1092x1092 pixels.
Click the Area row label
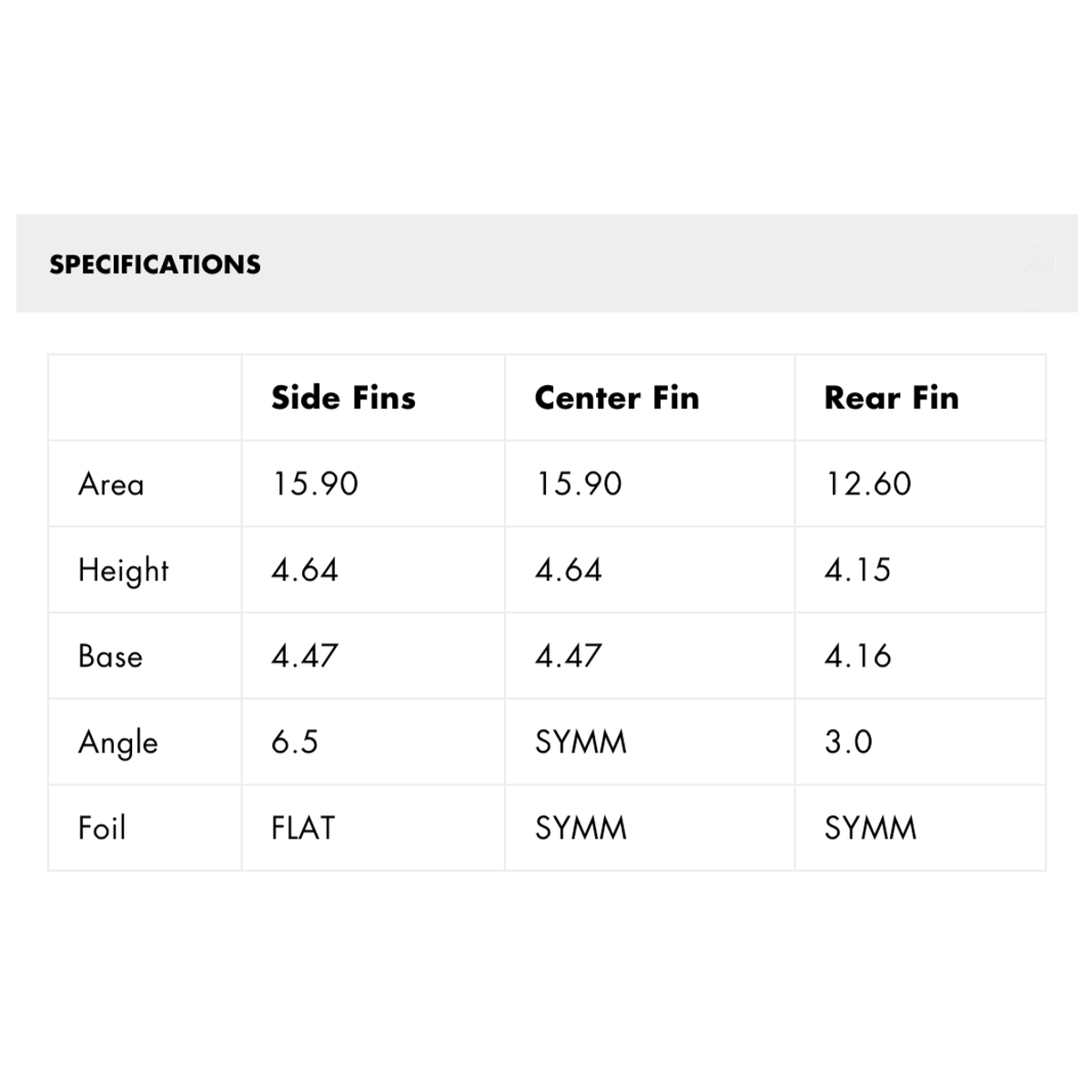click(110, 483)
